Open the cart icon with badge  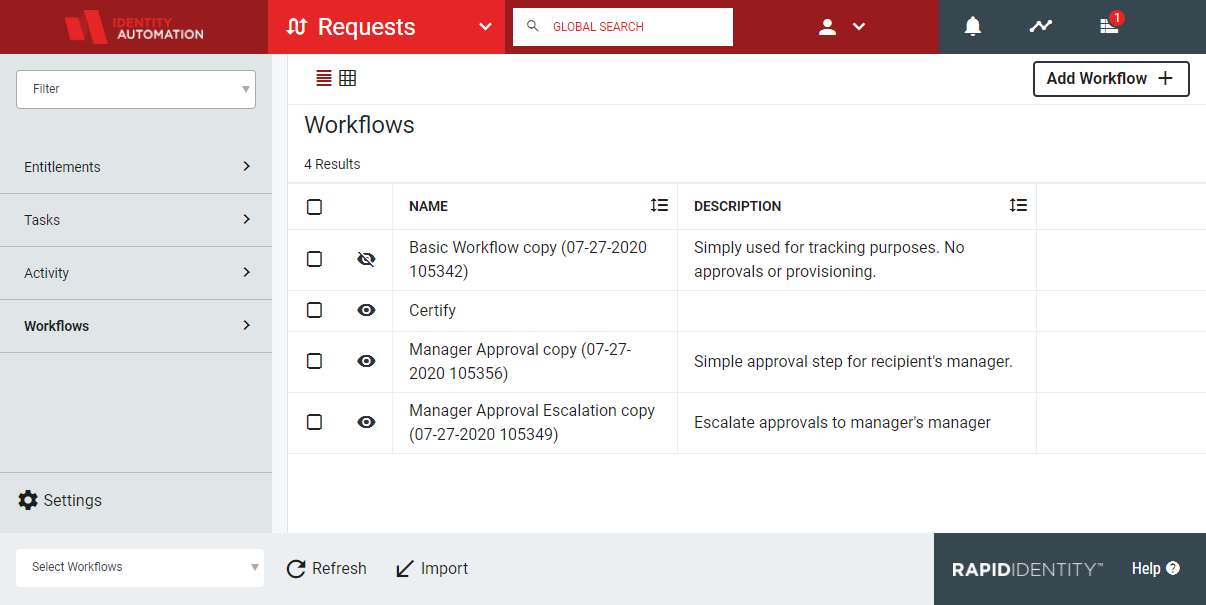pos(1109,26)
